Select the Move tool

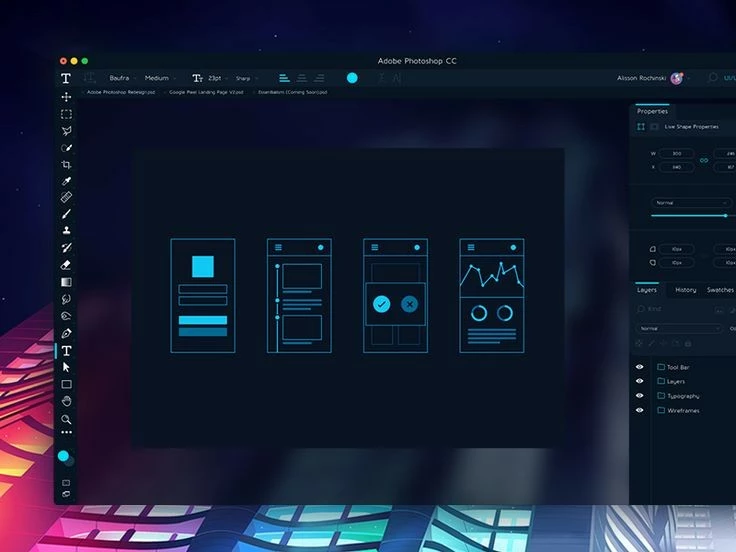coord(66,97)
